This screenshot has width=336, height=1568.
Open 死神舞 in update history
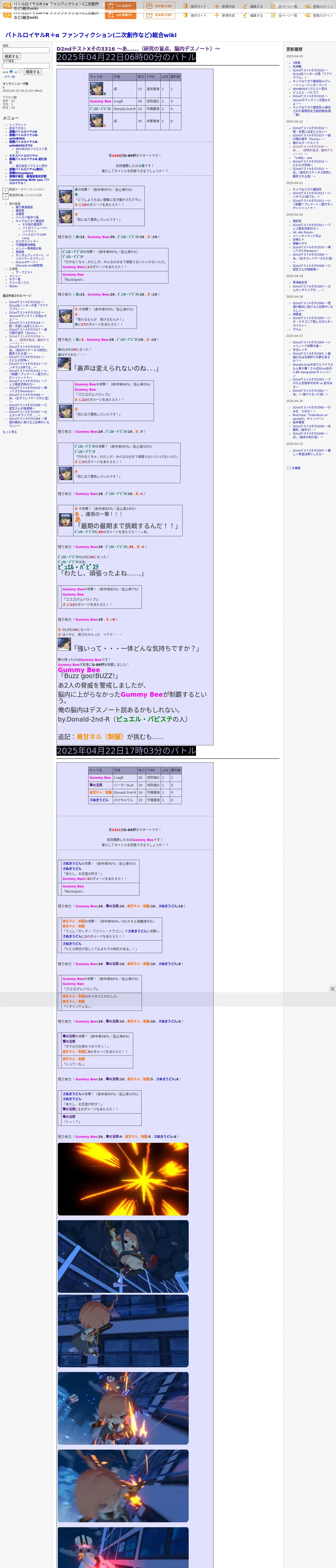pos(297,66)
